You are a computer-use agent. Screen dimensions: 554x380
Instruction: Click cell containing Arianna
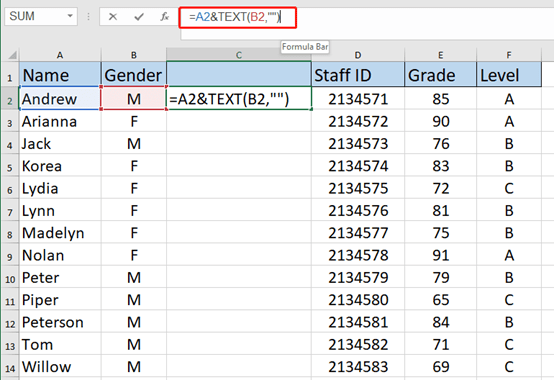tap(60, 121)
